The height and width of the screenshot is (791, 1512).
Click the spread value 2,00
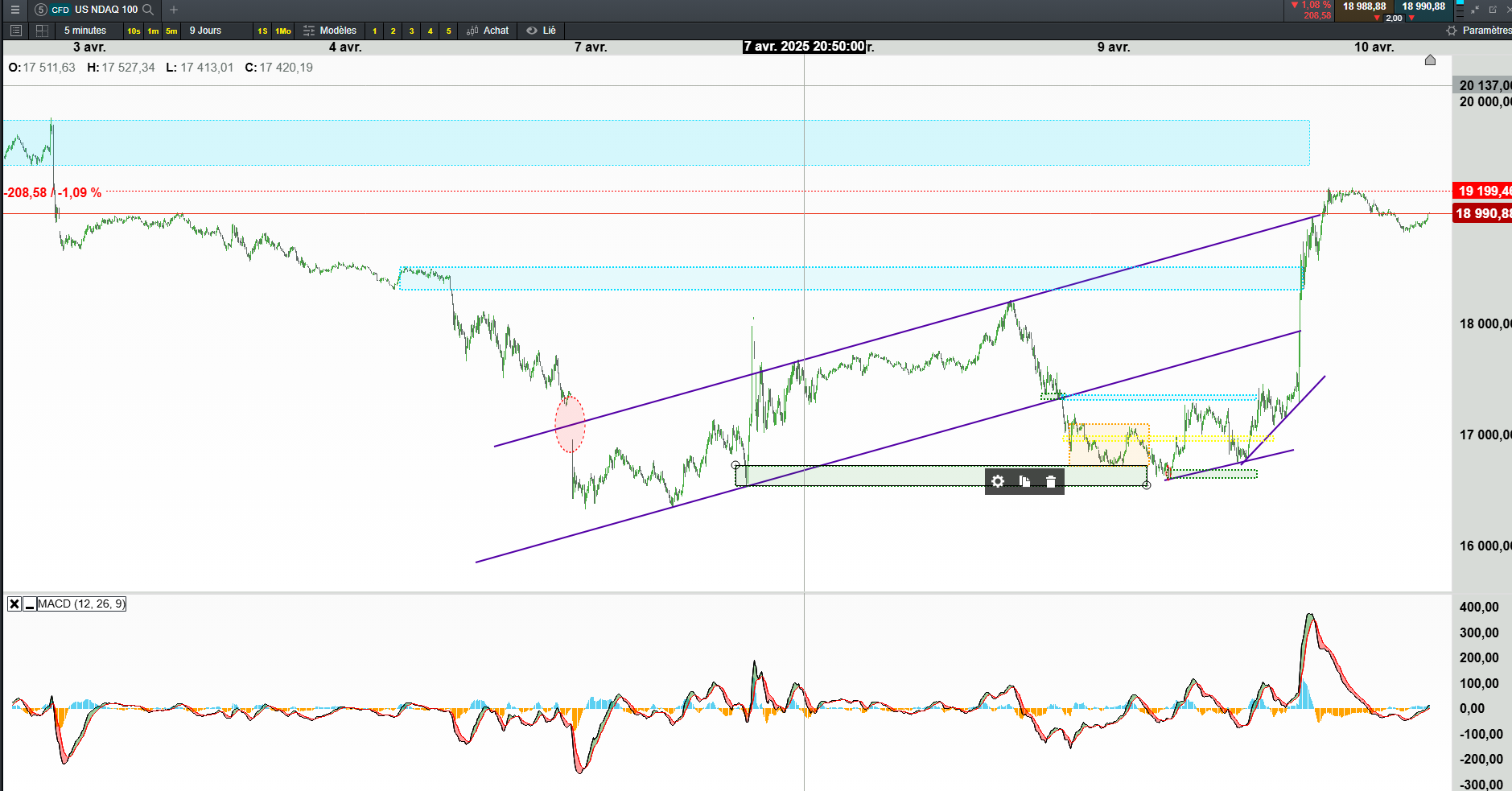[1395, 18]
